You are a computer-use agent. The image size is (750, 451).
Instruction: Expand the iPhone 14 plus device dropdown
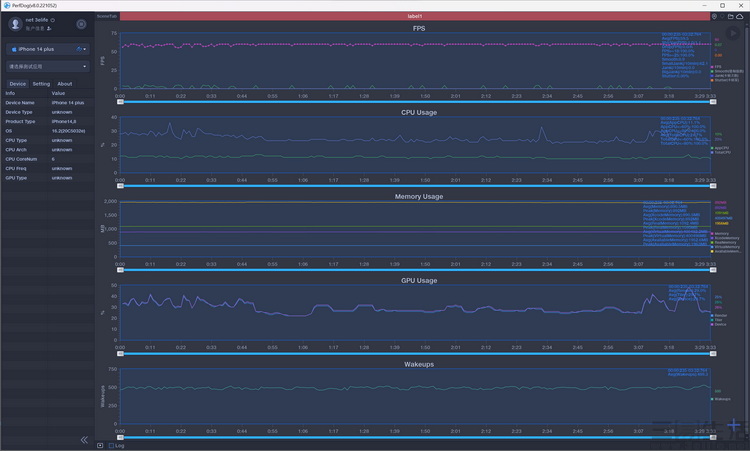point(48,49)
